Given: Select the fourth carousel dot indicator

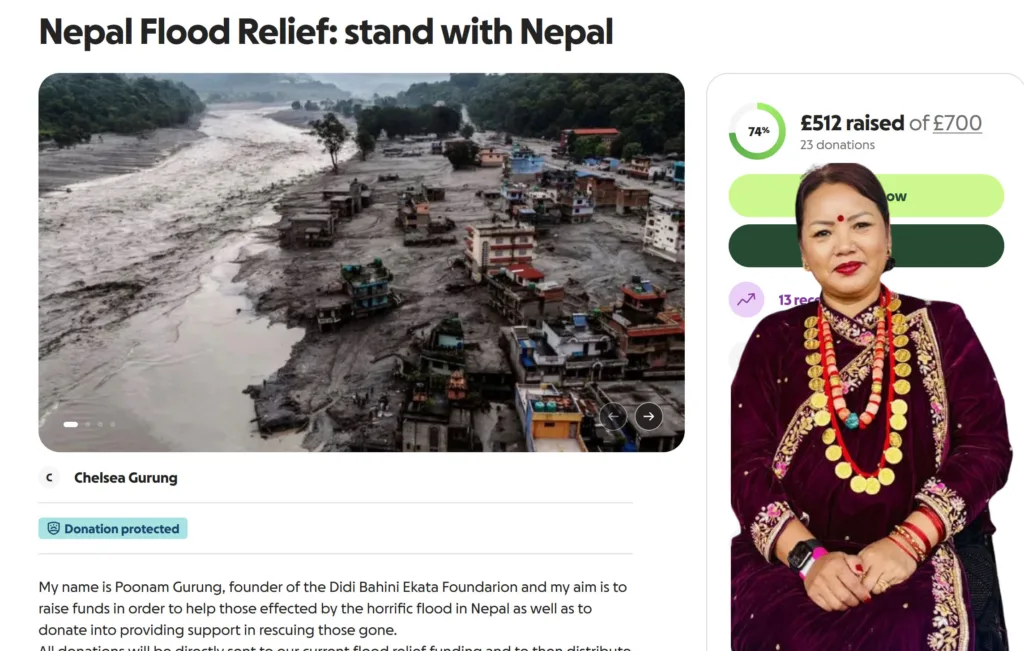Looking at the screenshot, I should pyautogui.click(x=112, y=424).
